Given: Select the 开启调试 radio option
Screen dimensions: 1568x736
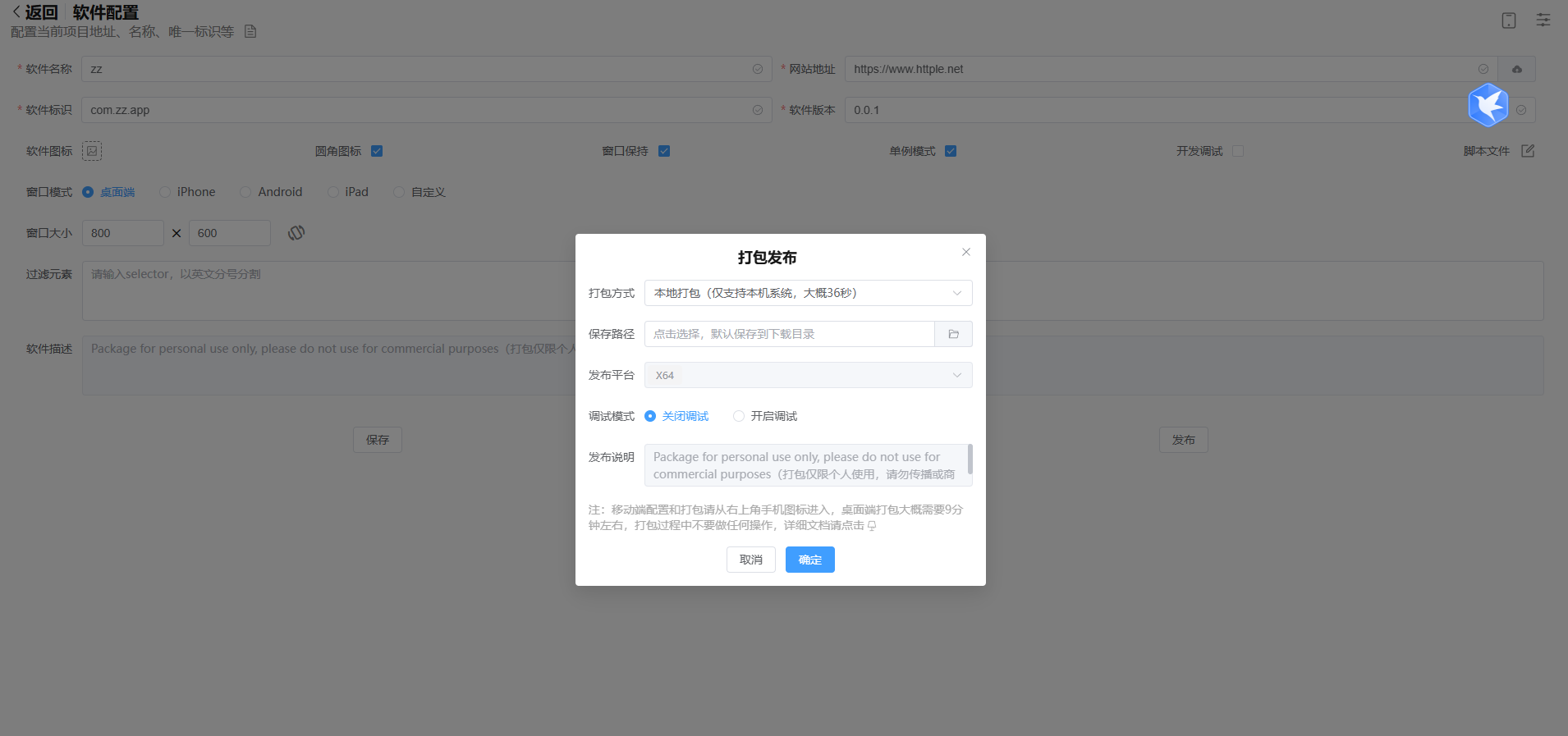Looking at the screenshot, I should 765,416.
